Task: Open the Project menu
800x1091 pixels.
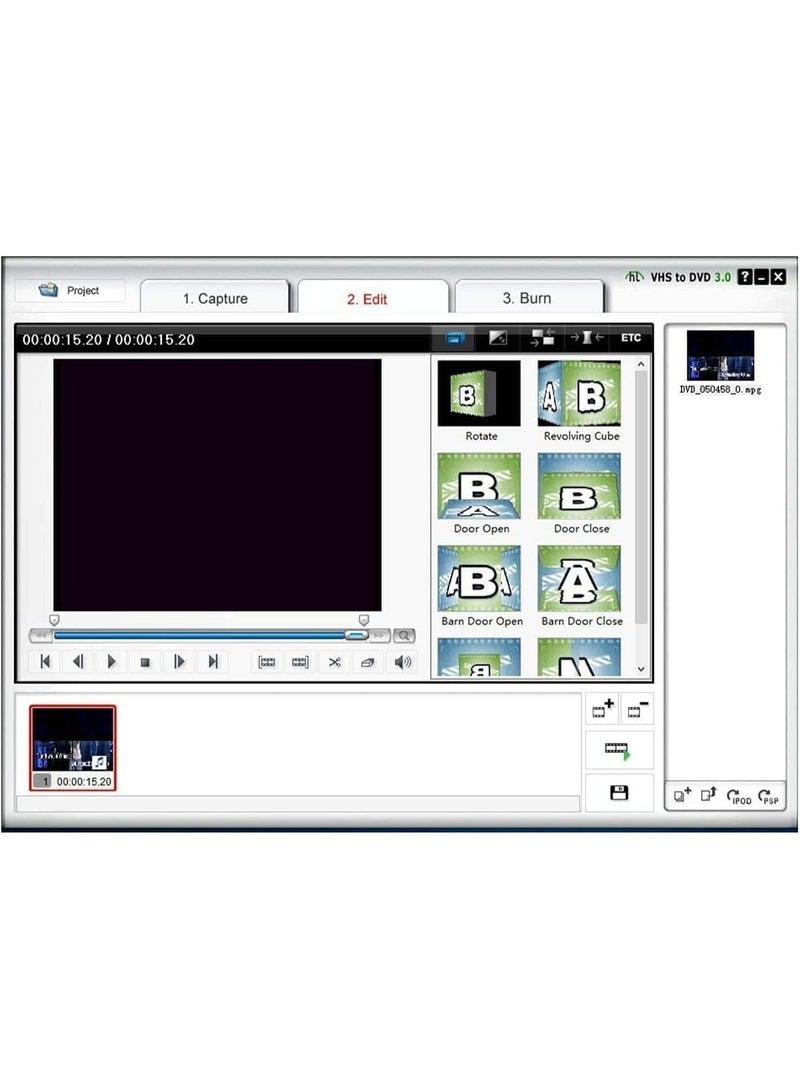Action: coord(70,290)
